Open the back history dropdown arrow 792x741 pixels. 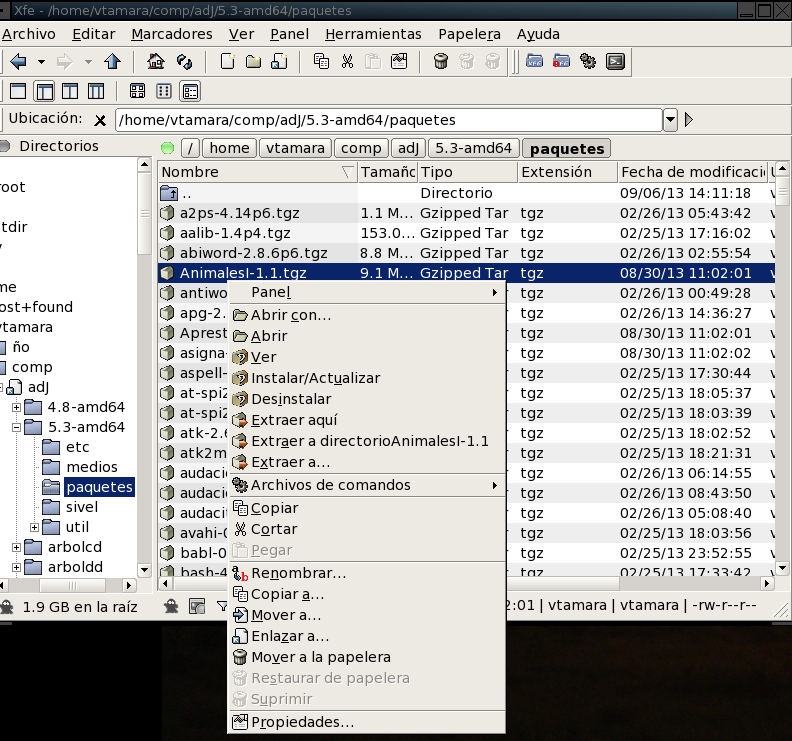pos(41,62)
